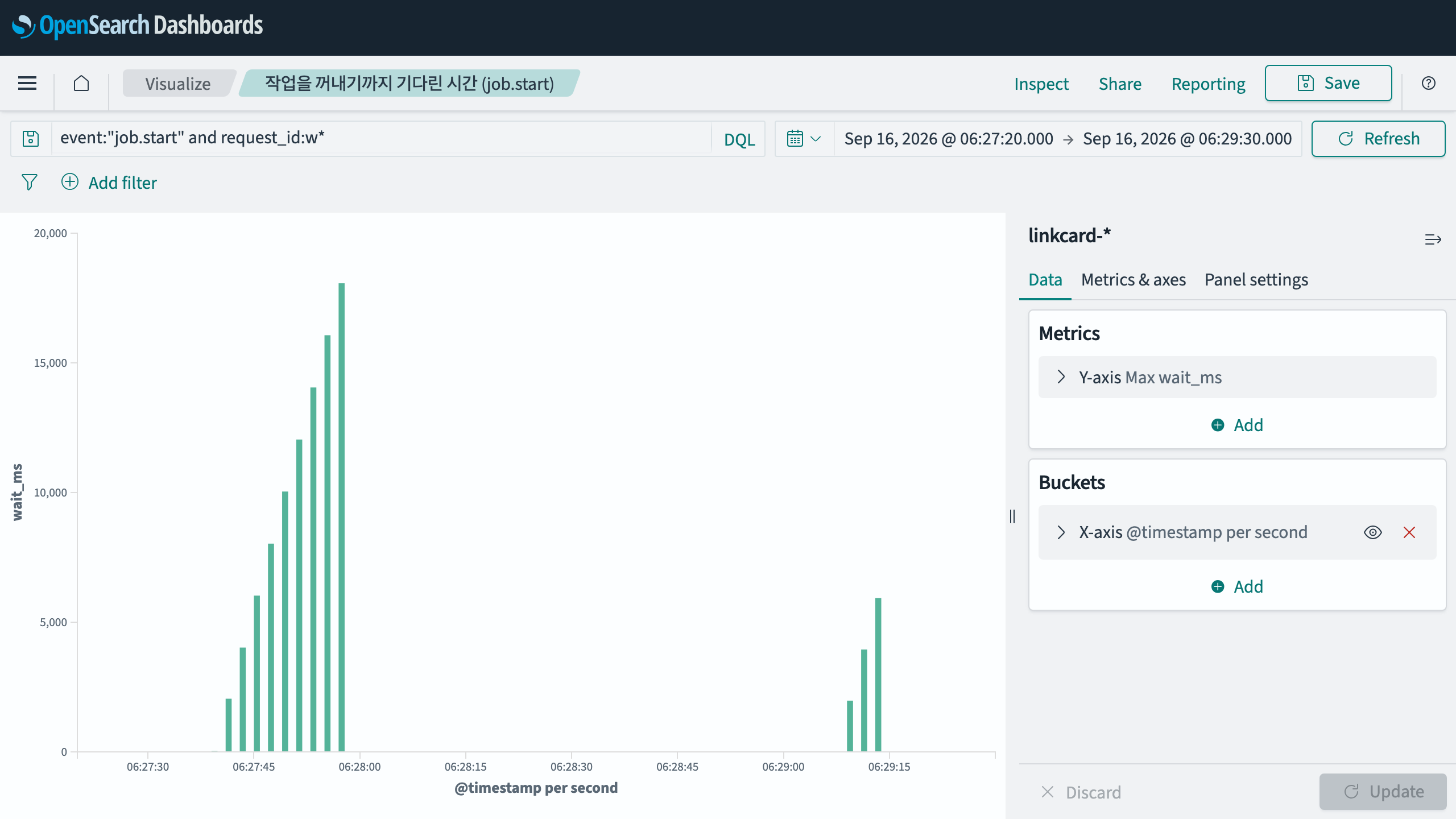Remove the X-axis @timestamp bucket
The width and height of the screenshot is (1456, 819).
tap(1409, 532)
